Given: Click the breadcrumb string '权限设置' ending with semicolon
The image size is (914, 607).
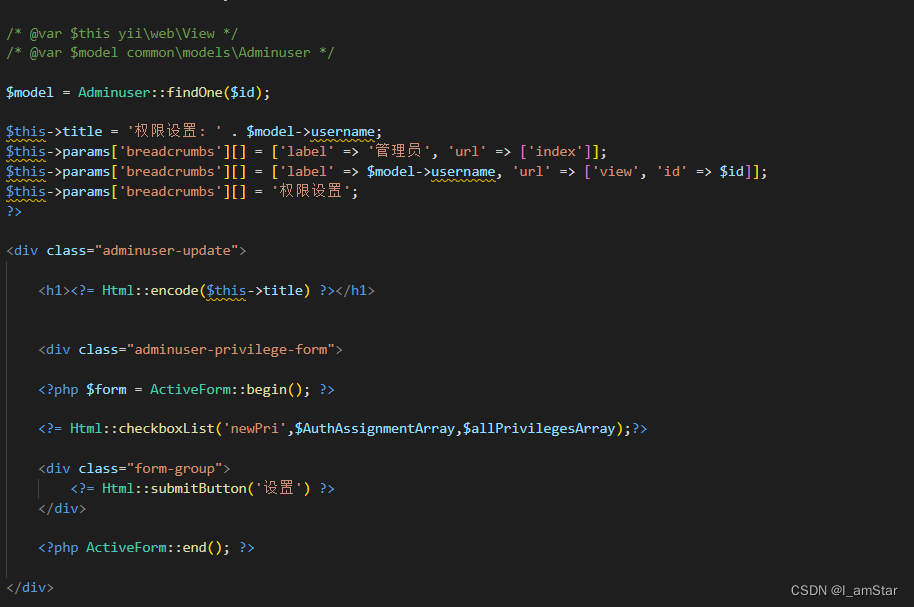Looking at the screenshot, I should [x=311, y=191].
